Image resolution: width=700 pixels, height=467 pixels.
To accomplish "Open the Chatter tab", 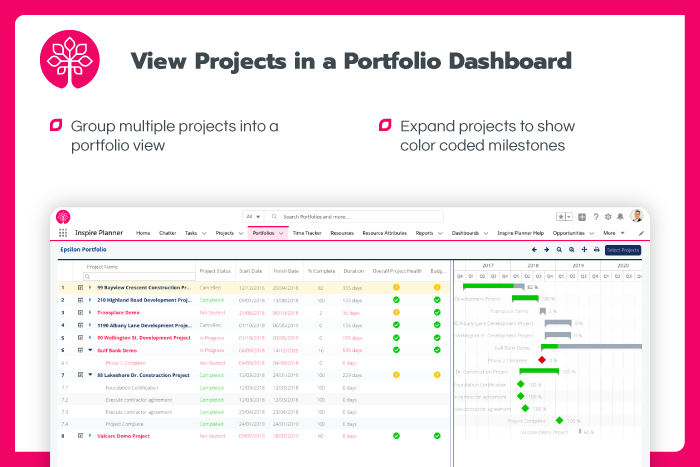I will pyautogui.click(x=167, y=233).
